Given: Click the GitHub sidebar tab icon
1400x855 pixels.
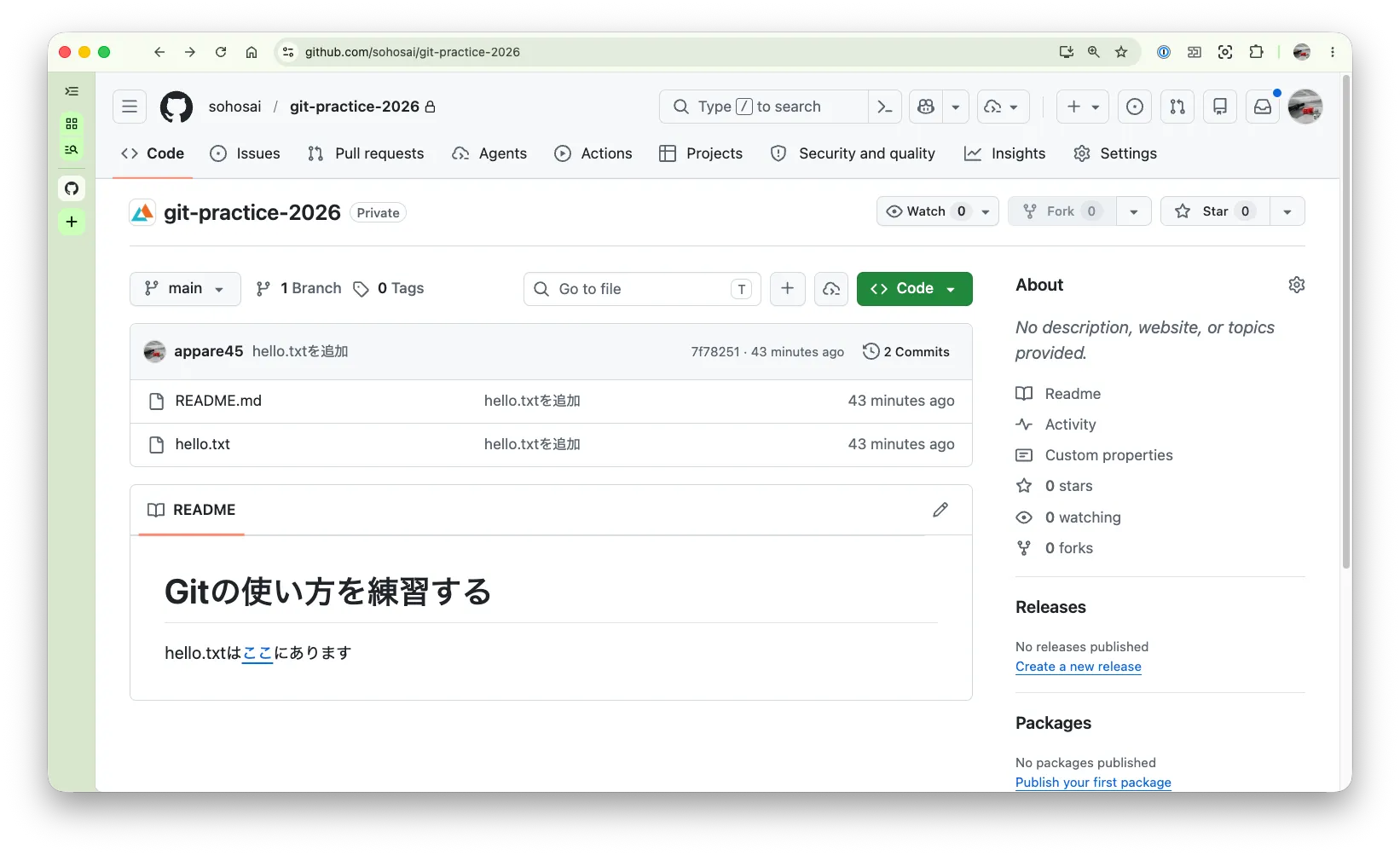Looking at the screenshot, I should (x=72, y=188).
